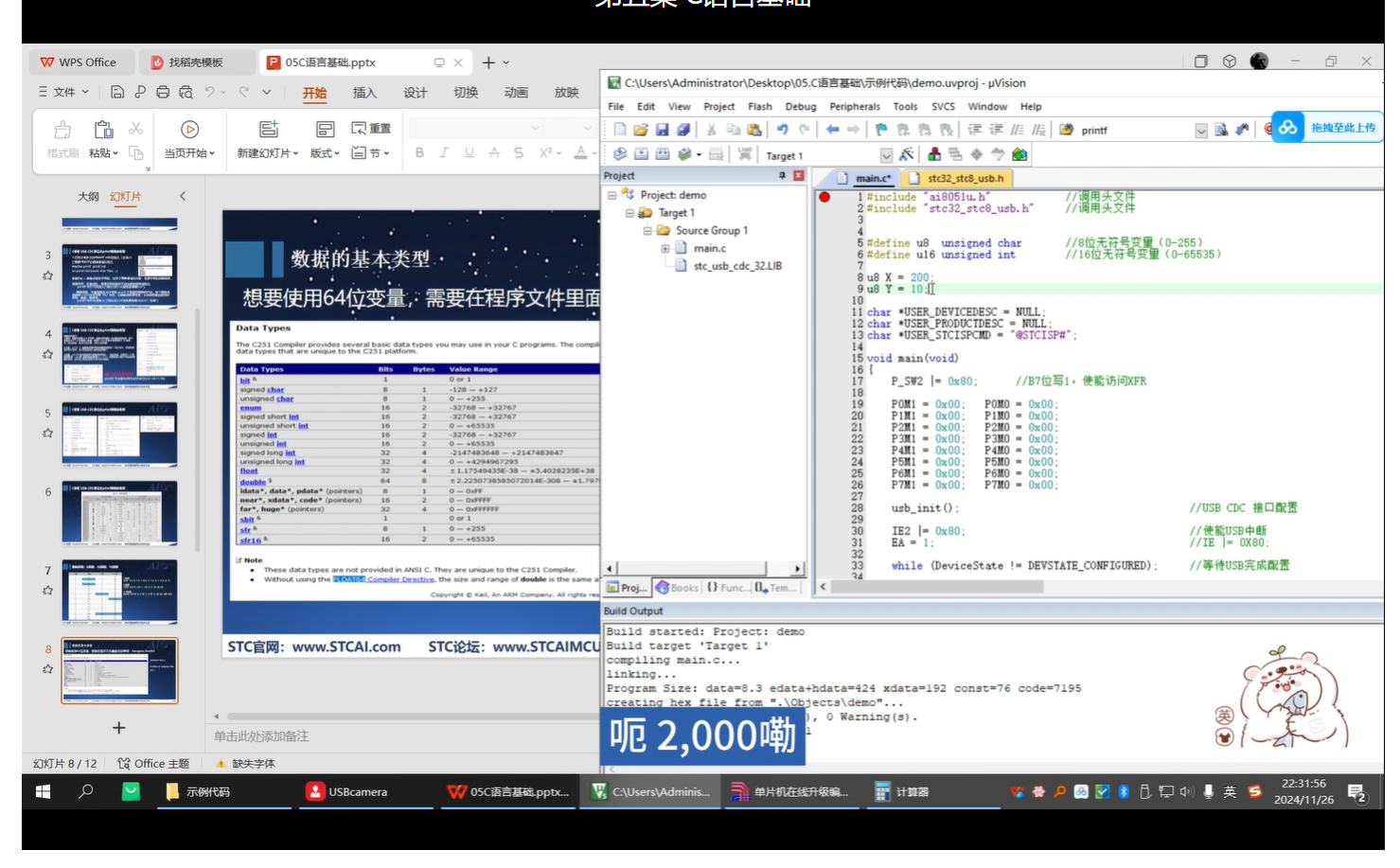This screenshot has height=868, width=1400.
Task: Save current file in µVision toolbar
Action: coord(662,130)
